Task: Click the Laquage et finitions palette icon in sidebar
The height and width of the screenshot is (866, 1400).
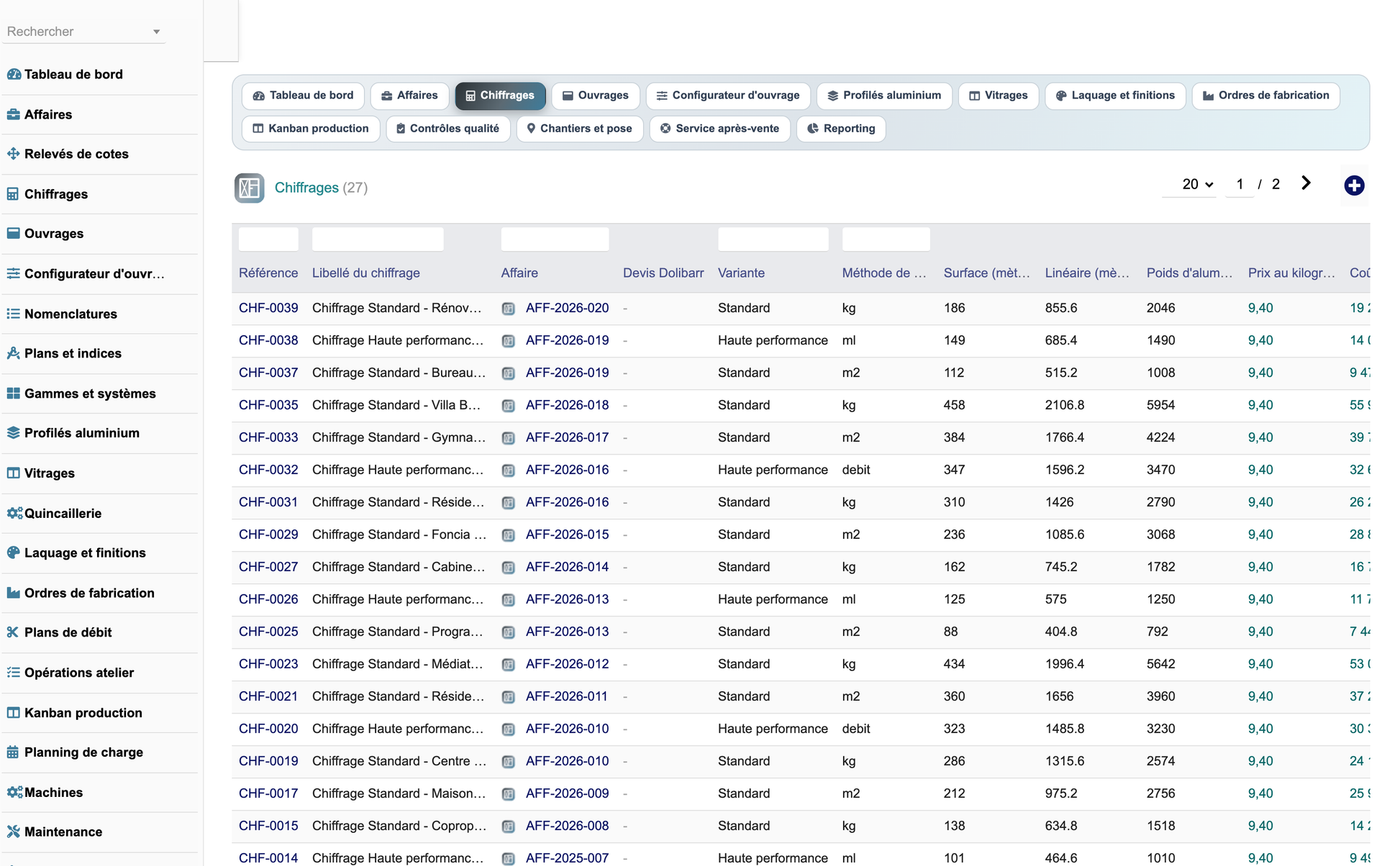Action: (x=14, y=552)
